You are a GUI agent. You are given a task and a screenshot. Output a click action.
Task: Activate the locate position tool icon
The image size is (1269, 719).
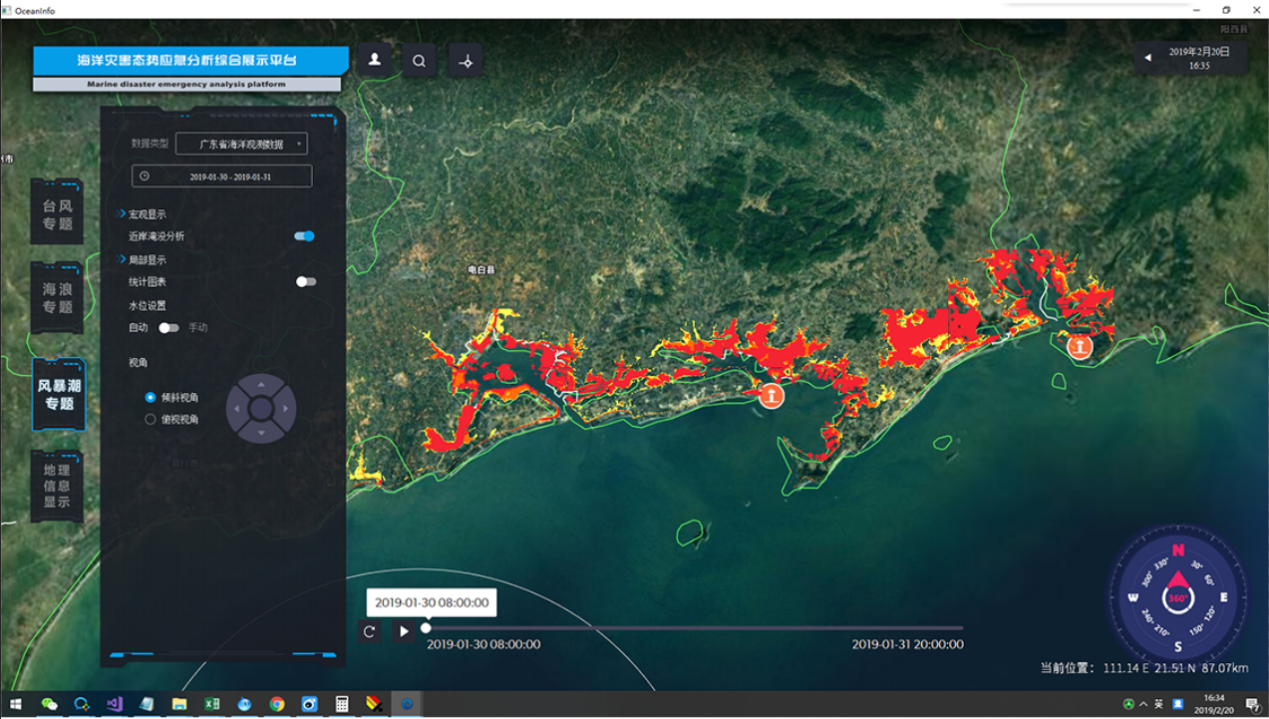[465, 61]
